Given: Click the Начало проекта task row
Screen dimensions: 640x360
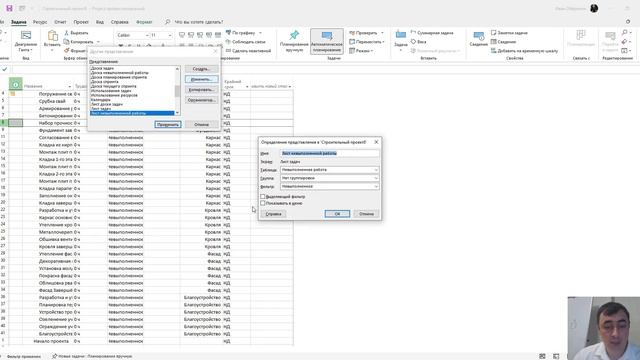Looking at the screenshot, I should click(52, 341).
